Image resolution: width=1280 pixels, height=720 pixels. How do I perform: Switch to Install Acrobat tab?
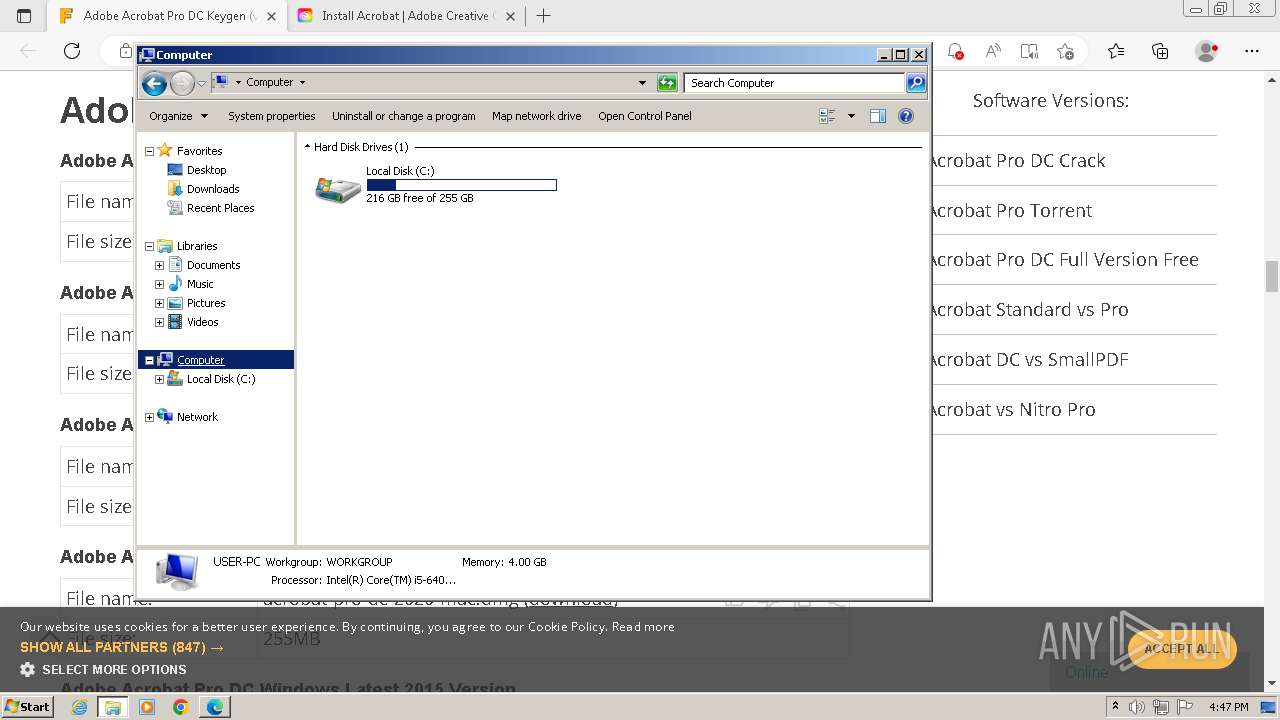point(405,16)
